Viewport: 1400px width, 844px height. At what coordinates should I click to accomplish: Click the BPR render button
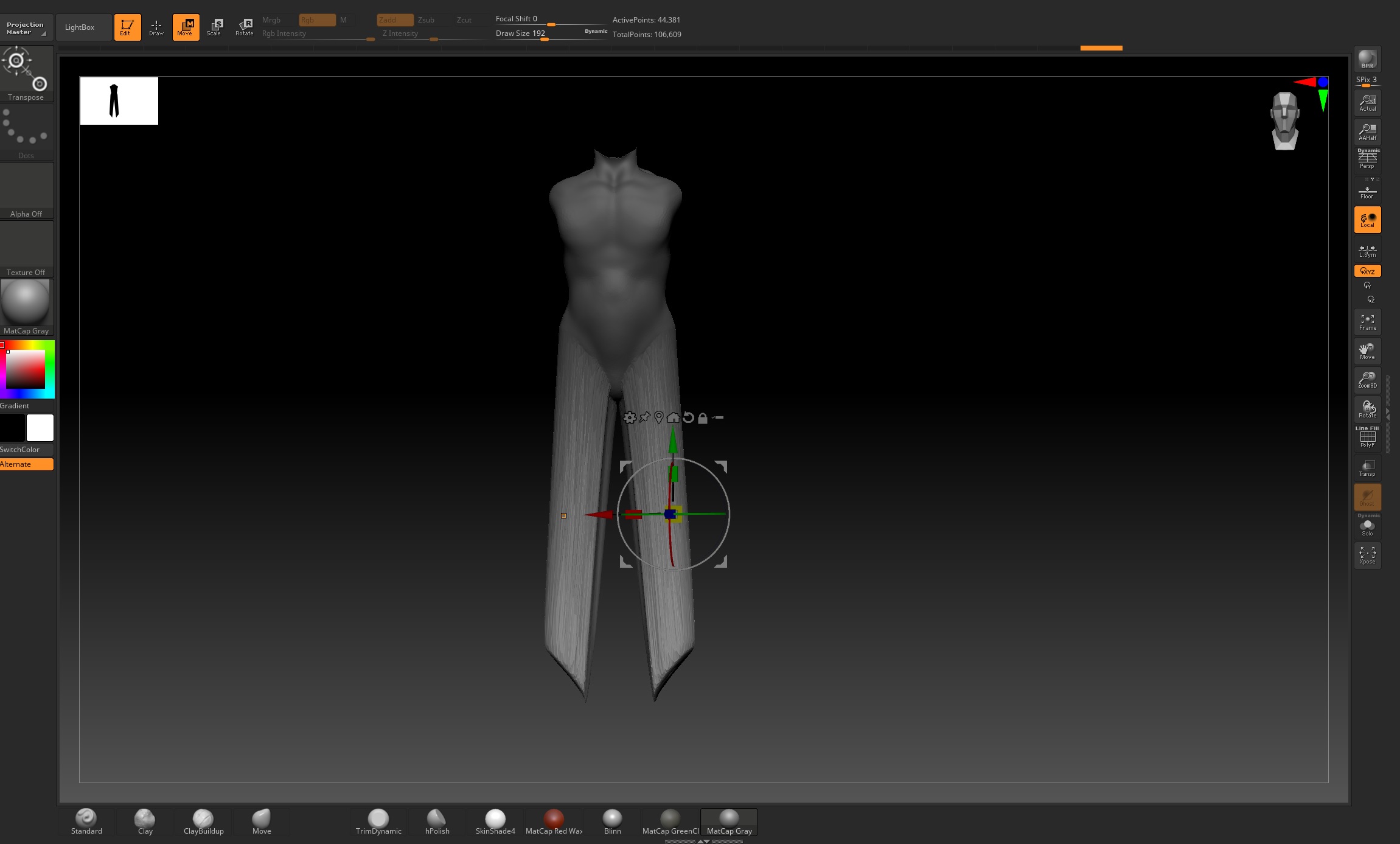[x=1367, y=60]
